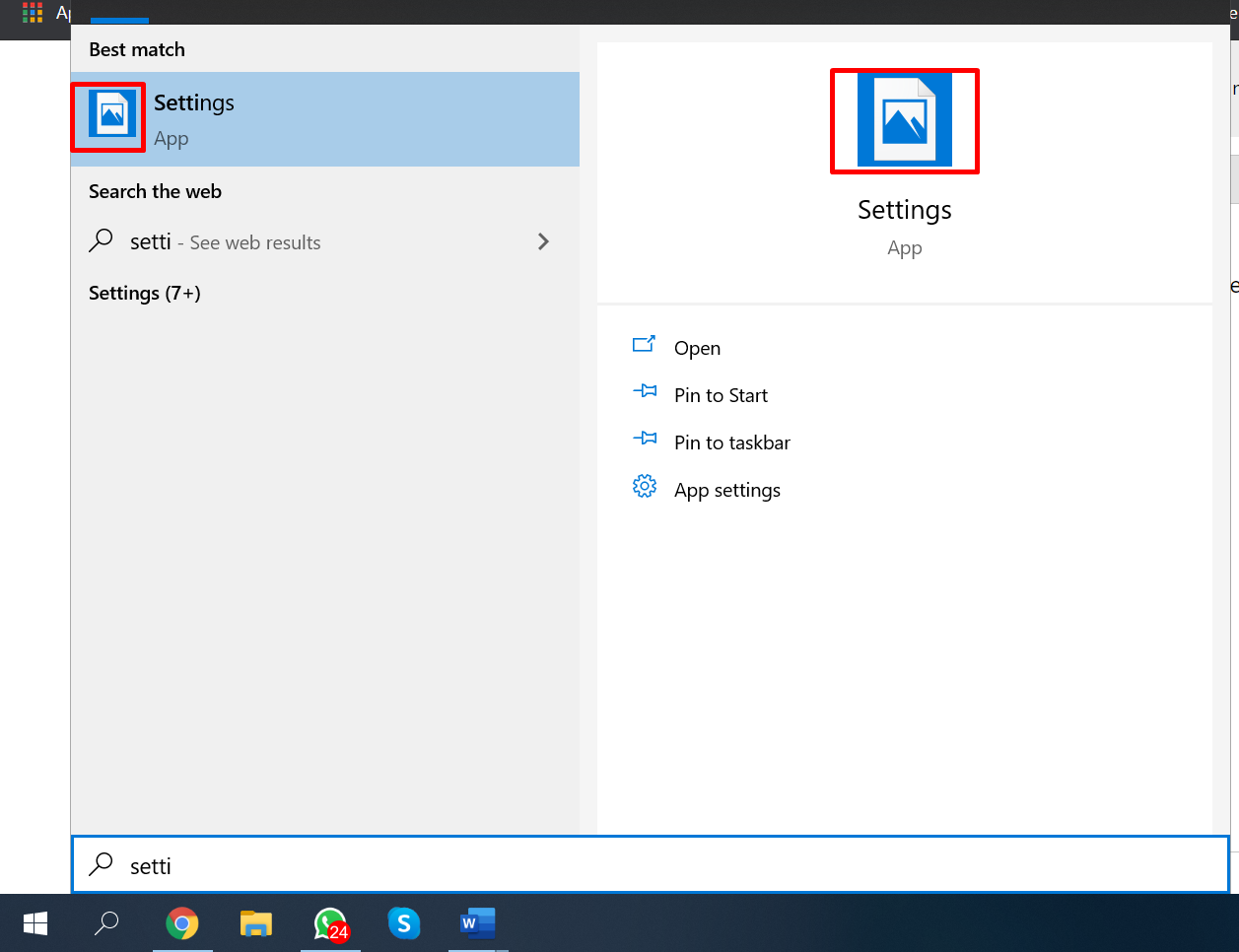This screenshot has width=1239, height=952.
Task: Open Skype from the taskbar
Action: coord(404,923)
